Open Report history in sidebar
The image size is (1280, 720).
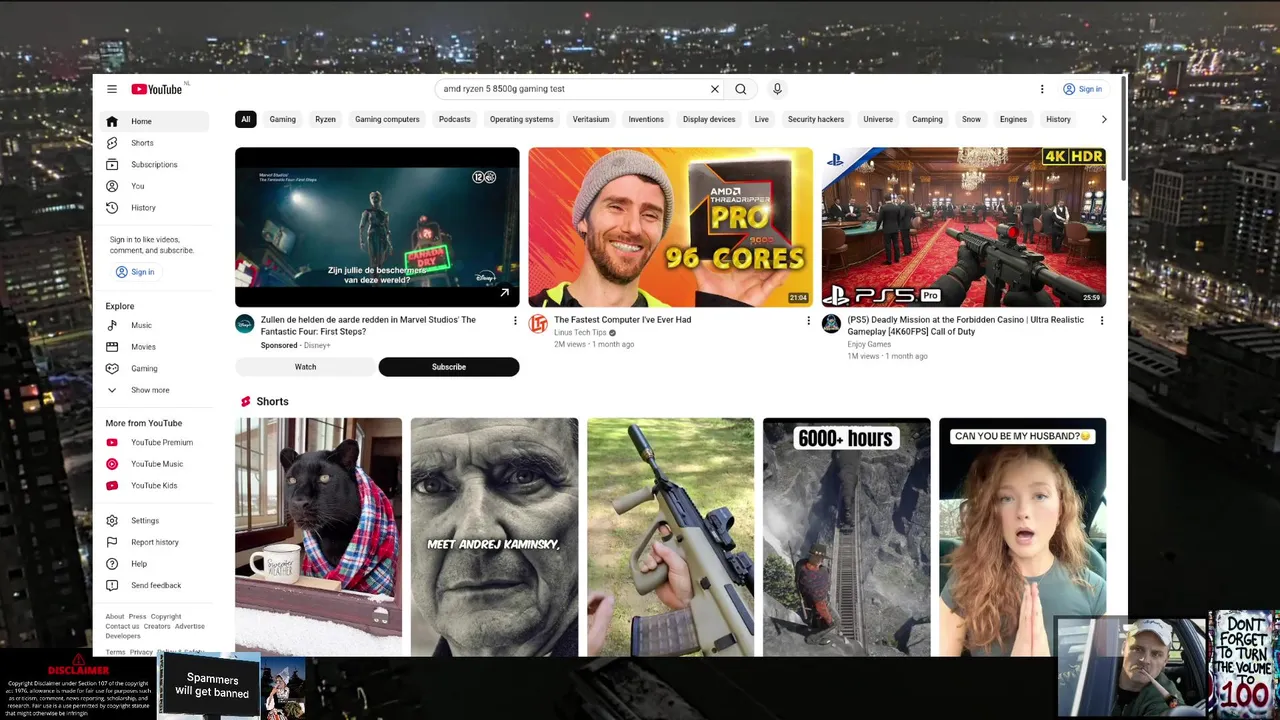(x=154, y=542)
